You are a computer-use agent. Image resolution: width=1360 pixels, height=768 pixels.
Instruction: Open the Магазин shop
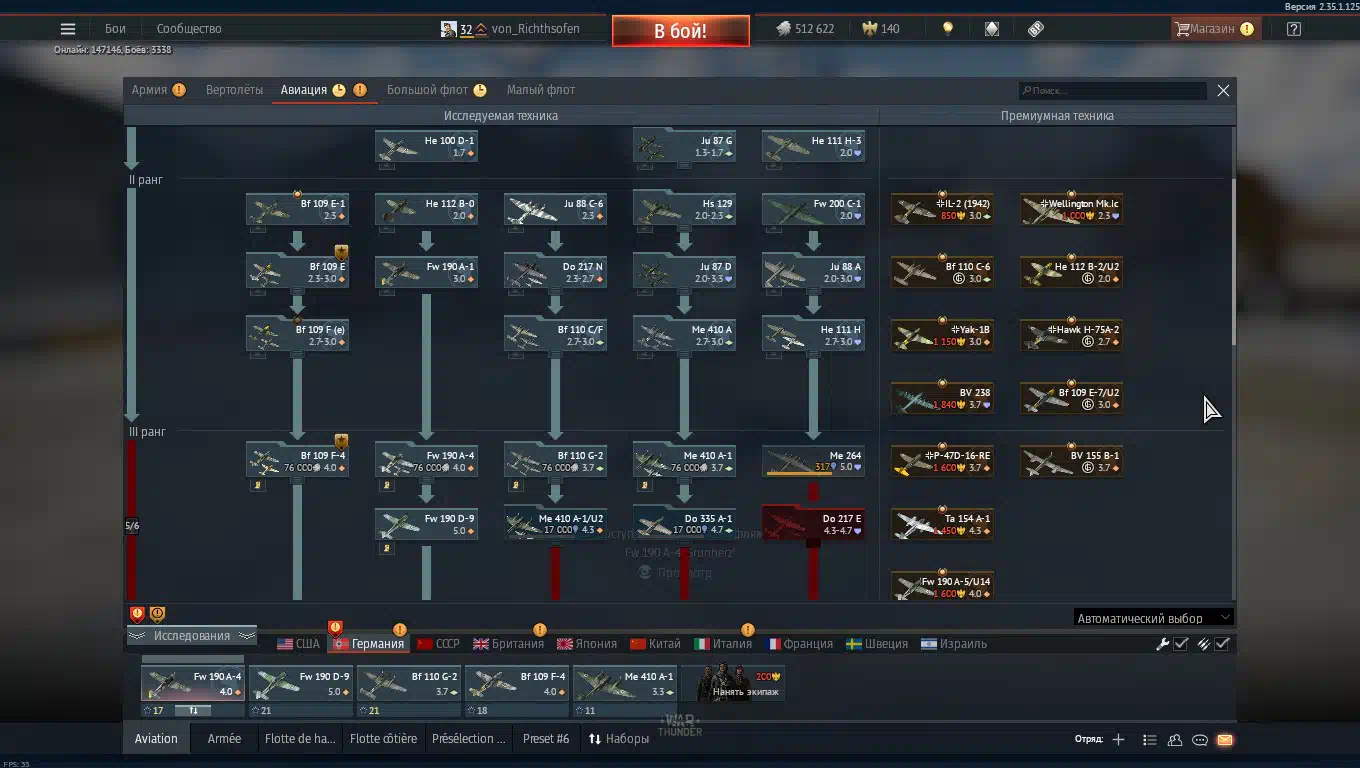click(x=1215, y=29)
